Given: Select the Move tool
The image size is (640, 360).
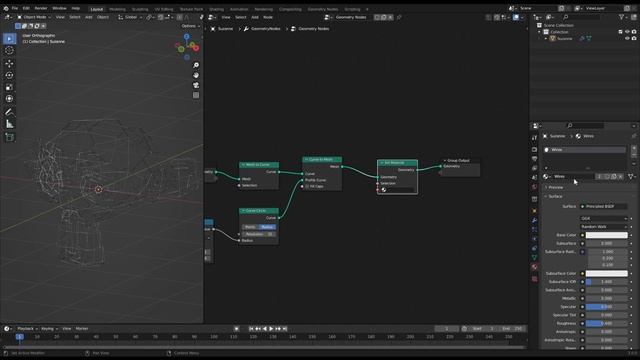Looking at the screenshot, I should [x=9, y=64].
